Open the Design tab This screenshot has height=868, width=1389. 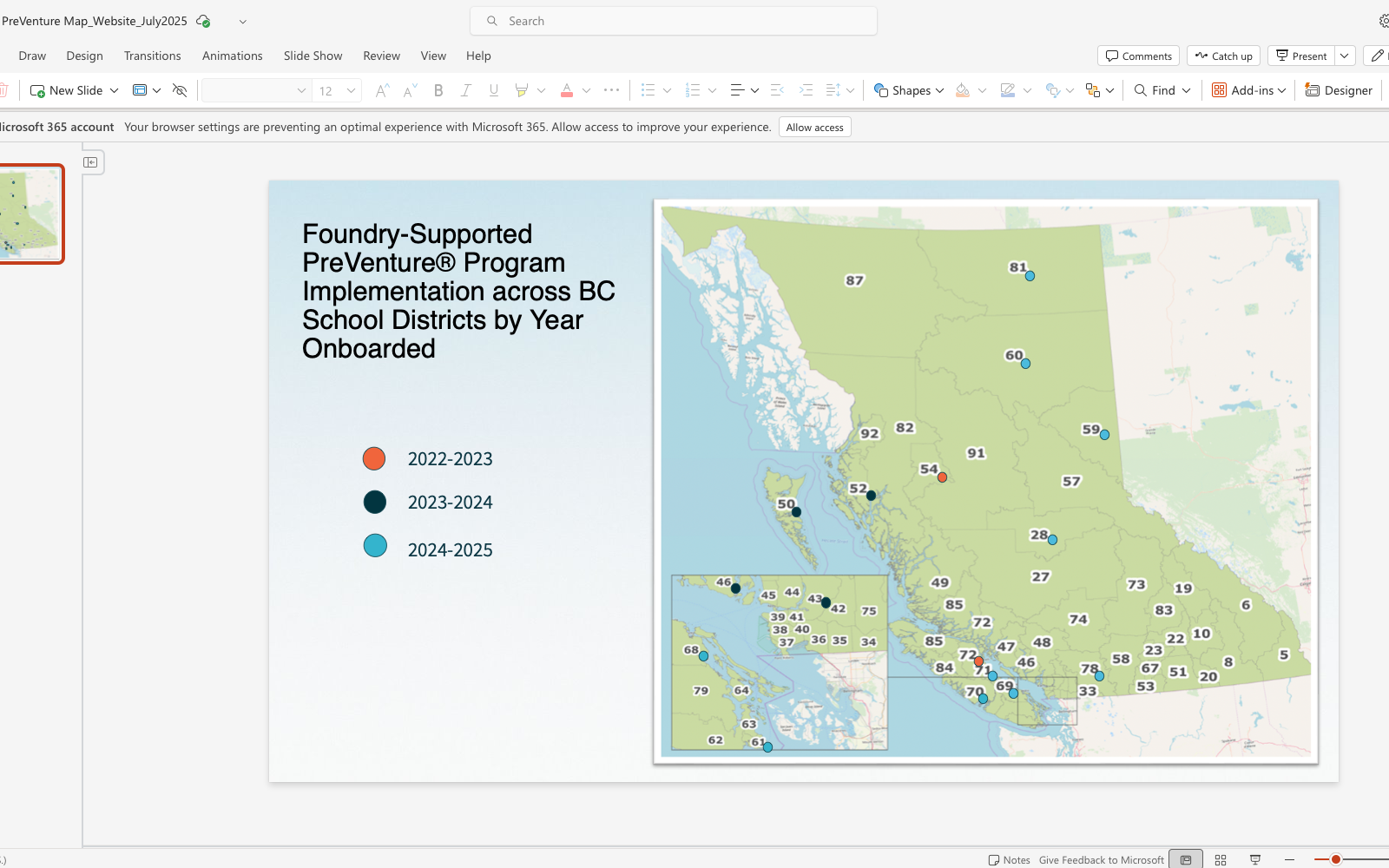pos(84,56)
